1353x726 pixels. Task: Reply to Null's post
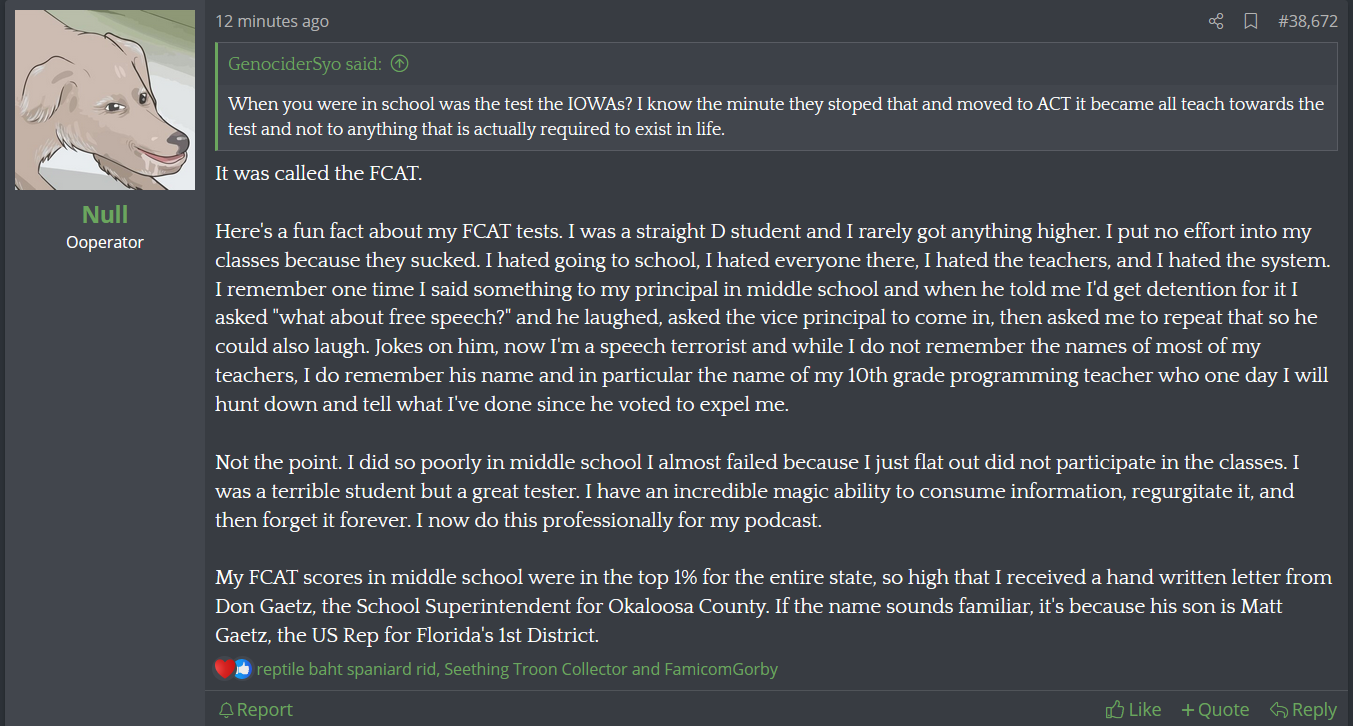coord(1303,709)
